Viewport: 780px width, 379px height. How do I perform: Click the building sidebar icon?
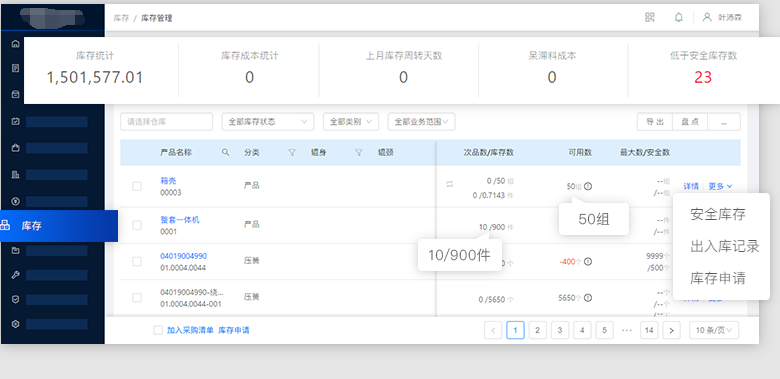coord(15,174)
